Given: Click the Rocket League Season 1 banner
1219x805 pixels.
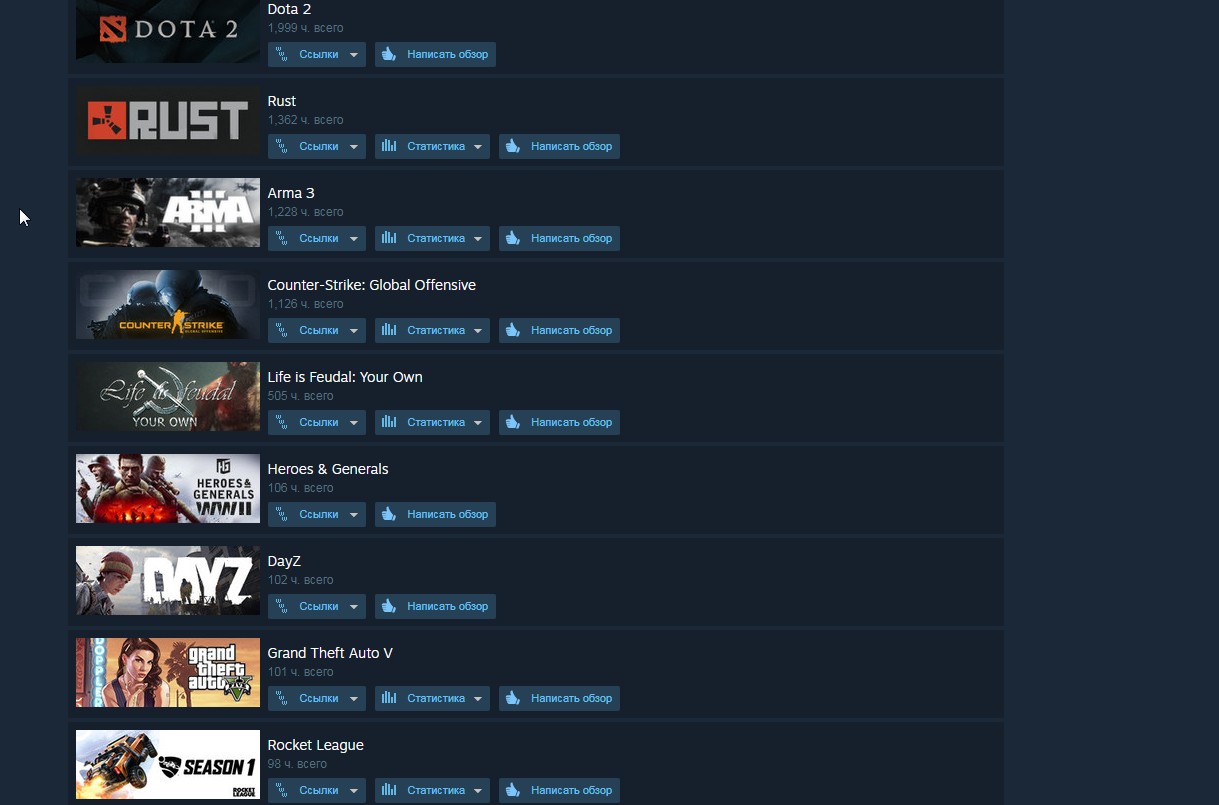Looking at the screenshot, I should point(168,764).
